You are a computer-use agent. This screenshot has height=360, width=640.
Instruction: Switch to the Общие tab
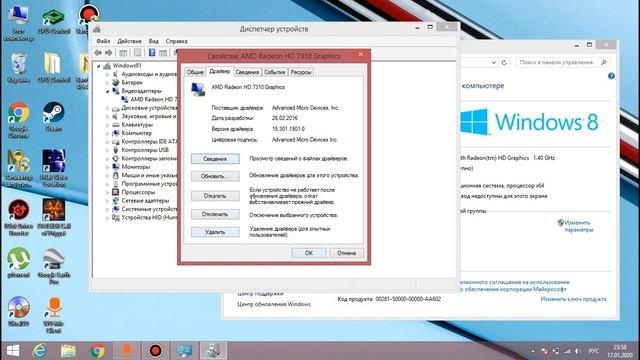(x=195, y=72)
